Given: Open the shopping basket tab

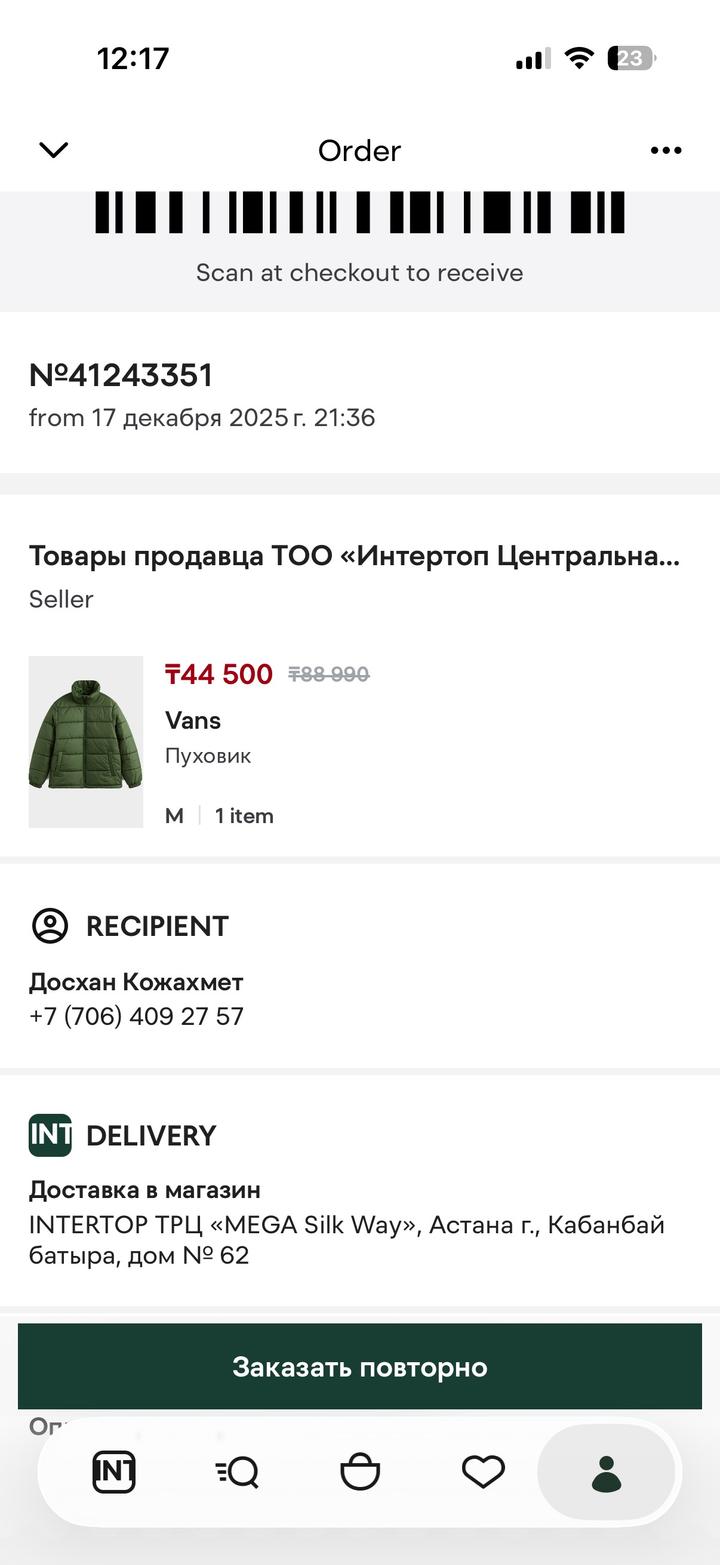Looking at the screenshot, I should point(360,1472).
